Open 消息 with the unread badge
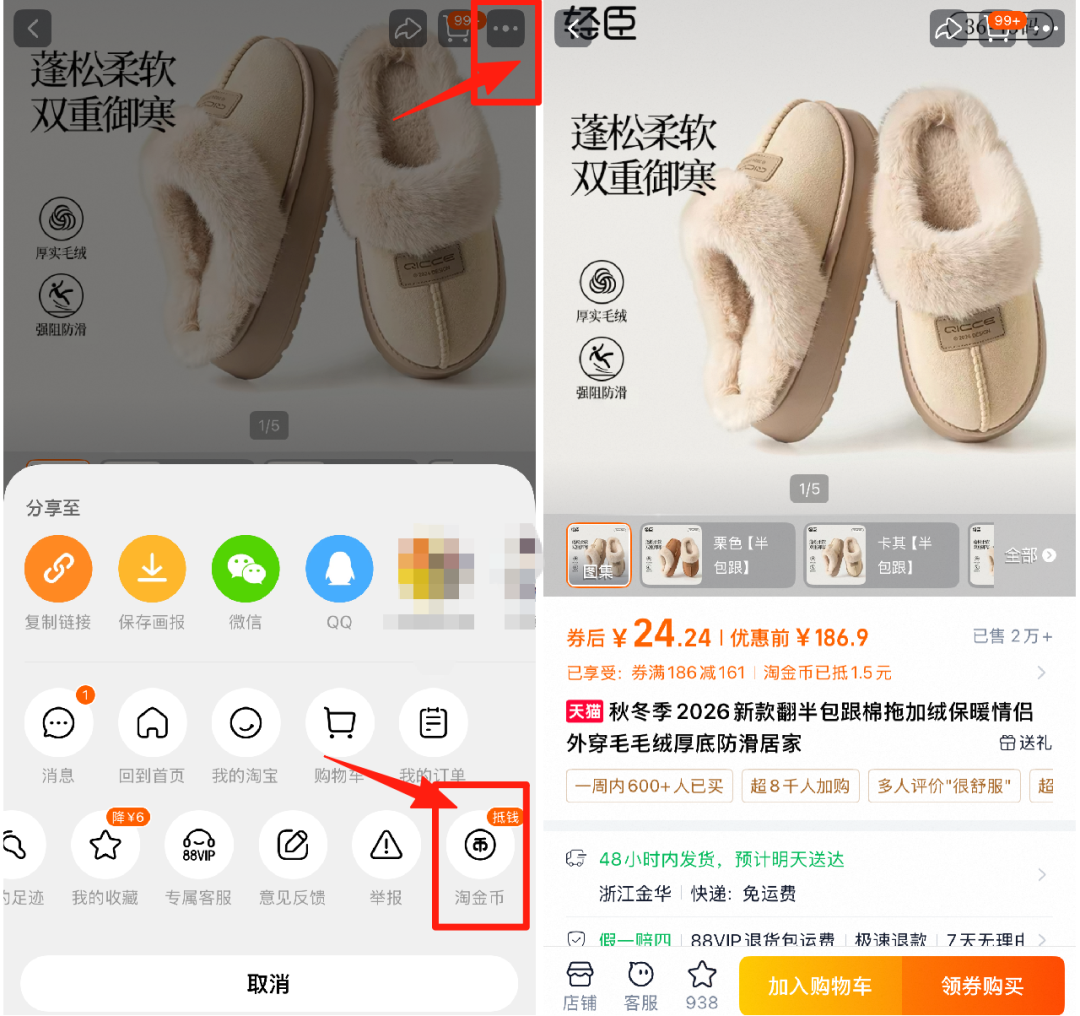This screenshot has width=1080, height=1016. coord(58,722)
